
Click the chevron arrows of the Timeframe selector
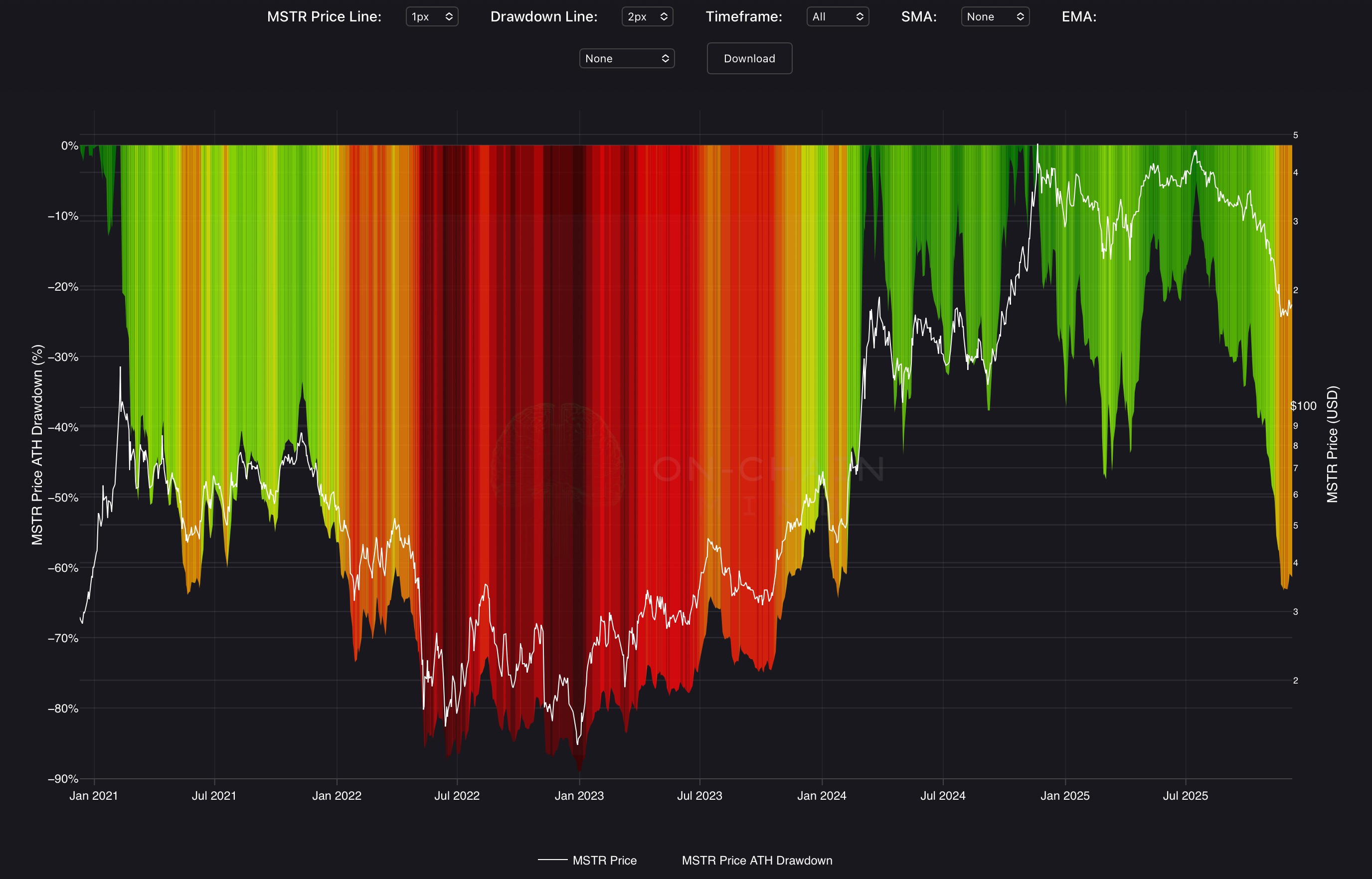pos(859,16)
